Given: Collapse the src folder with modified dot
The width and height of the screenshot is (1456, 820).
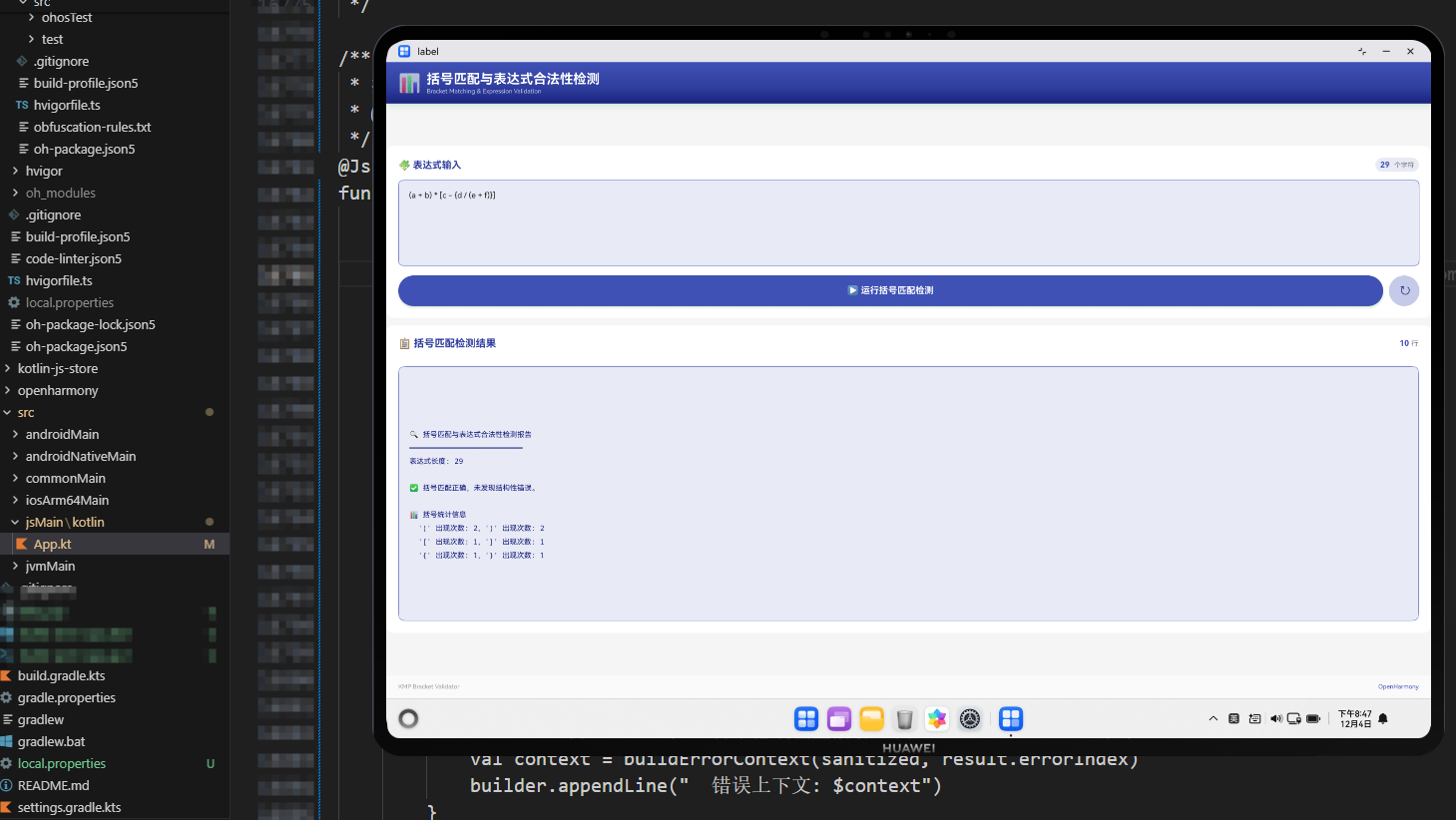Looking at the screenshot, I should [x=26, y=412].
